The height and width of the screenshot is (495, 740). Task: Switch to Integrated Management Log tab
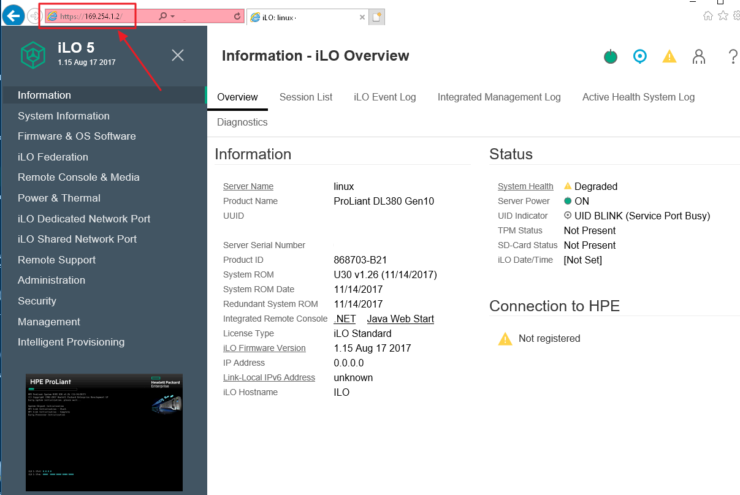[x=499, y=97]
